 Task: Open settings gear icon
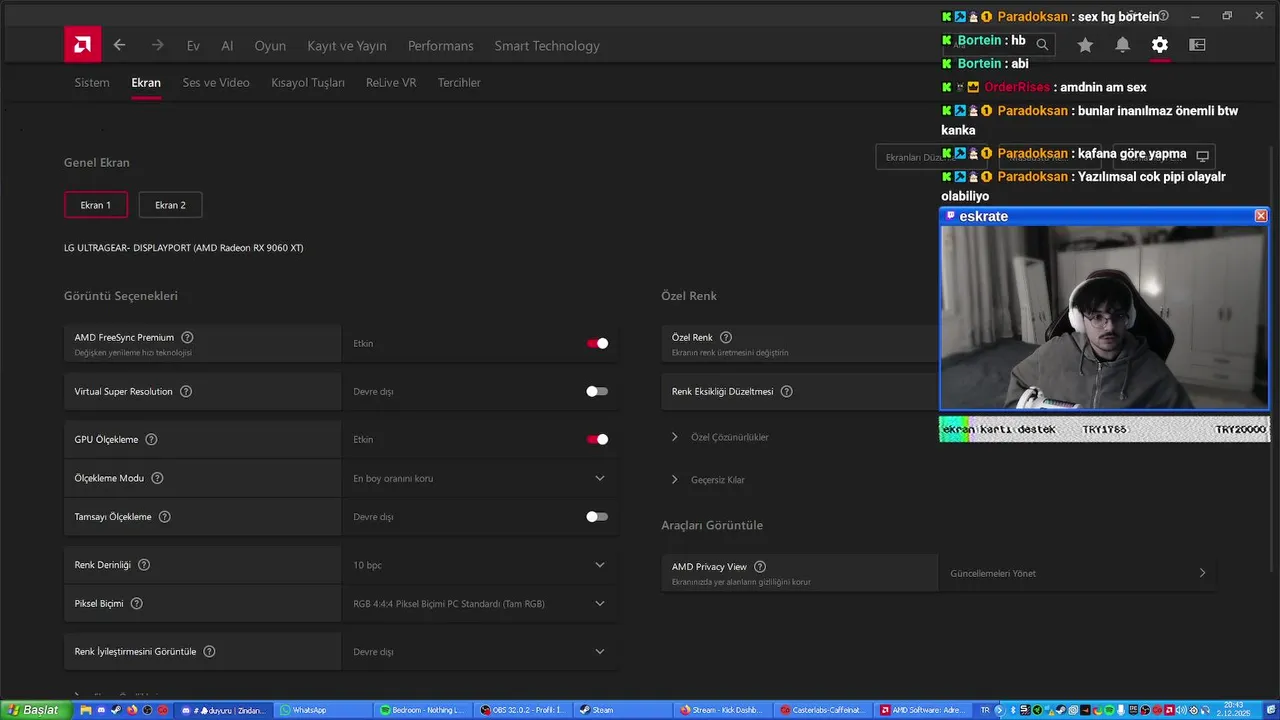tap(1160, 45)
